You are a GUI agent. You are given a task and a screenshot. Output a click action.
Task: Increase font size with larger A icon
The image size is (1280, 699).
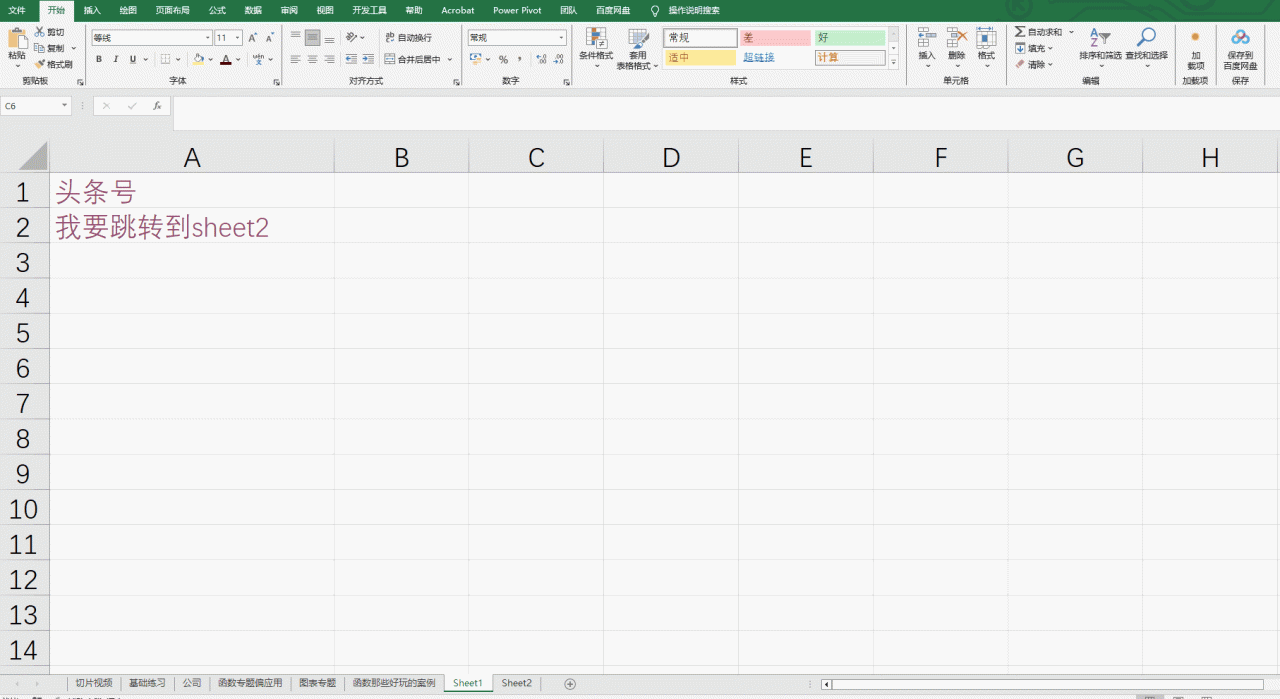[253, 37]
